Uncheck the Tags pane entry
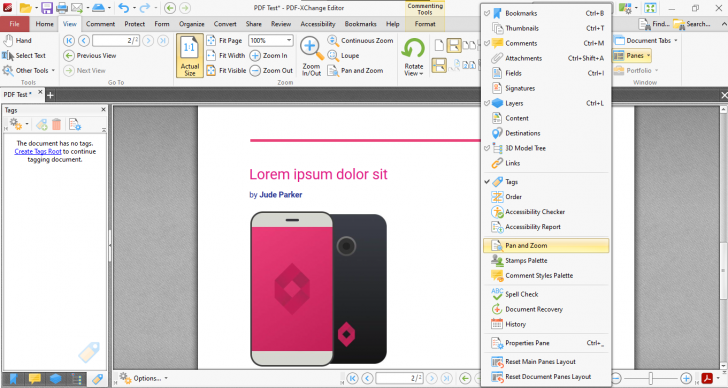Viewport: 728px width, 388px height. coord(546,182)
